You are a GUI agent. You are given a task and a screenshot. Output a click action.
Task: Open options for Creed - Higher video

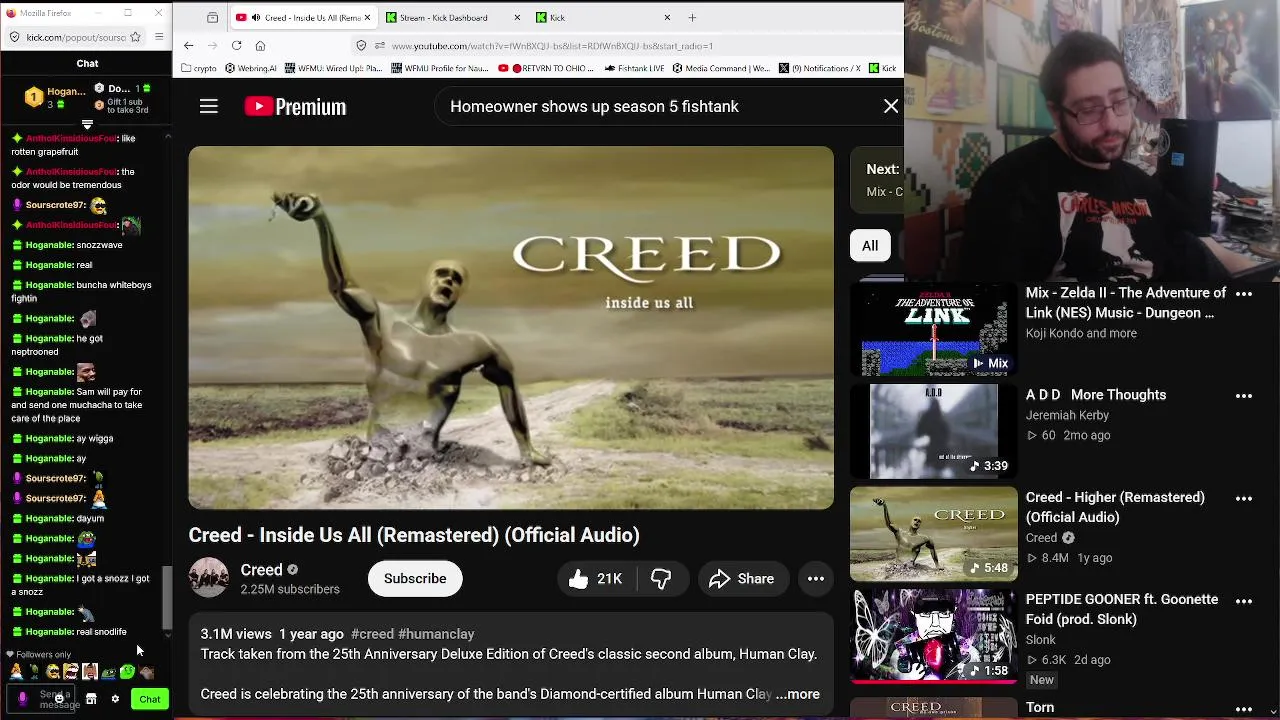tap(1244, 498)
